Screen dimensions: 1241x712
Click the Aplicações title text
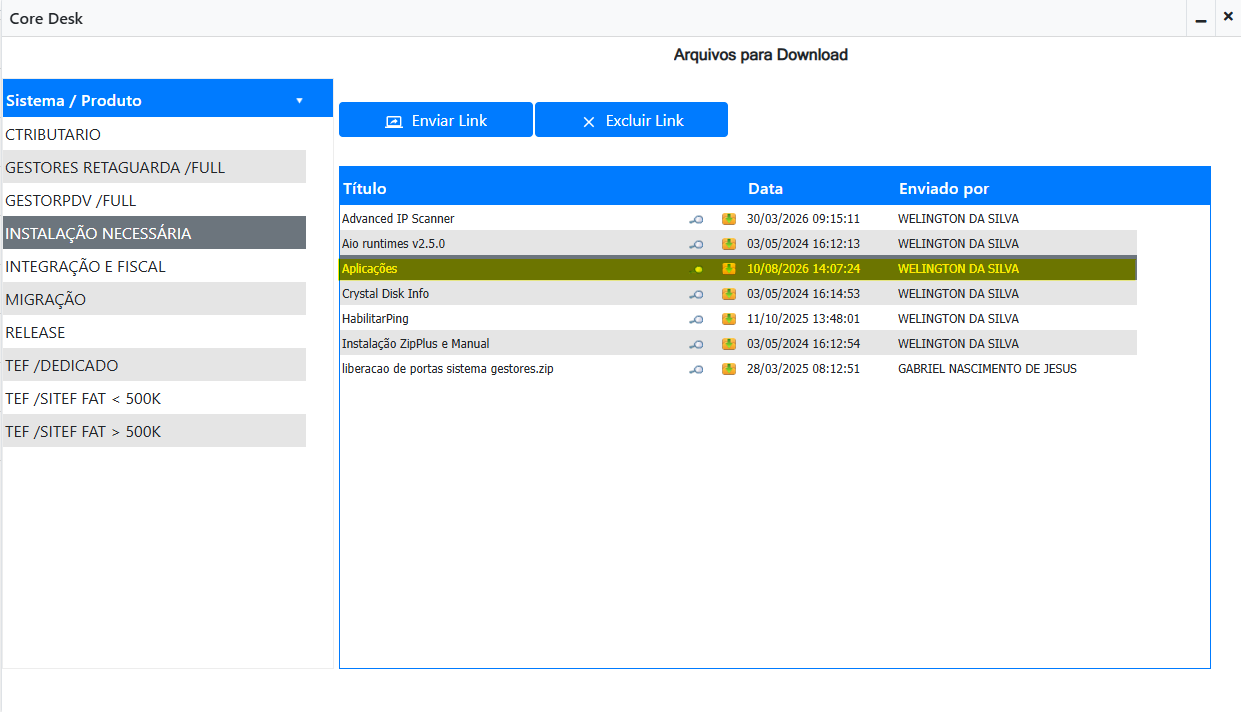pyautogui.click(x=369, y=269)
